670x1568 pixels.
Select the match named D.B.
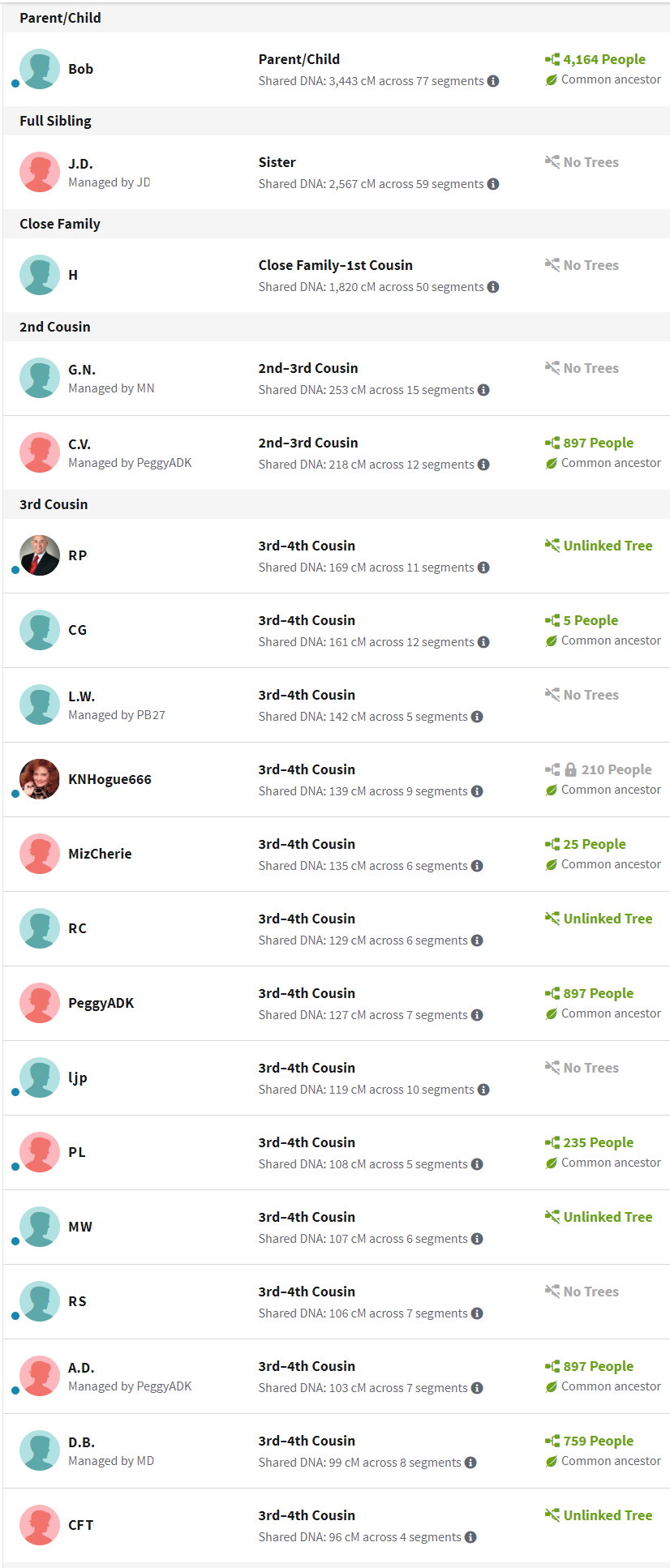click(x=81, y=1442)
